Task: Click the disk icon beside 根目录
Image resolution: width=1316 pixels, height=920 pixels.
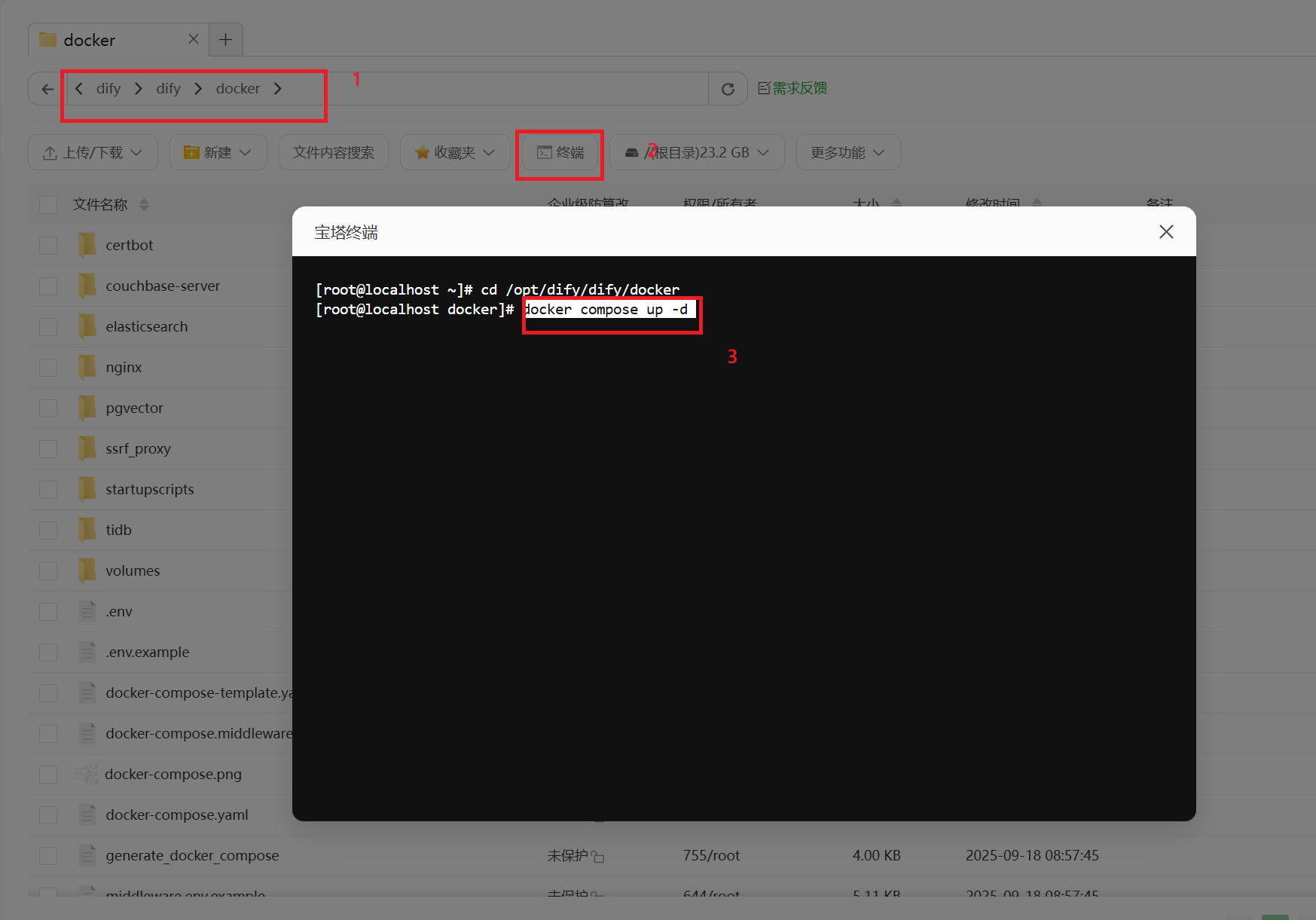Action: coord(631,152)
